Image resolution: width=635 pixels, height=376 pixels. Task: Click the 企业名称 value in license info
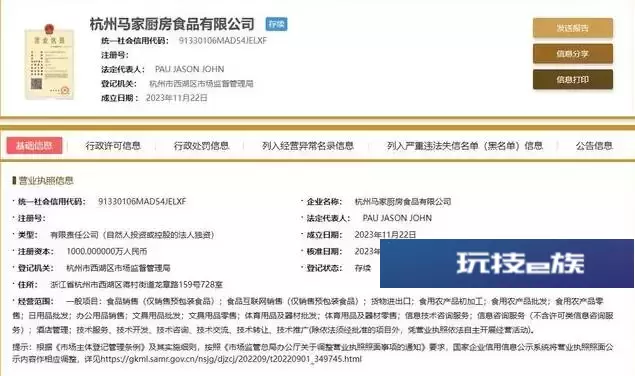(x=403, y=201)
